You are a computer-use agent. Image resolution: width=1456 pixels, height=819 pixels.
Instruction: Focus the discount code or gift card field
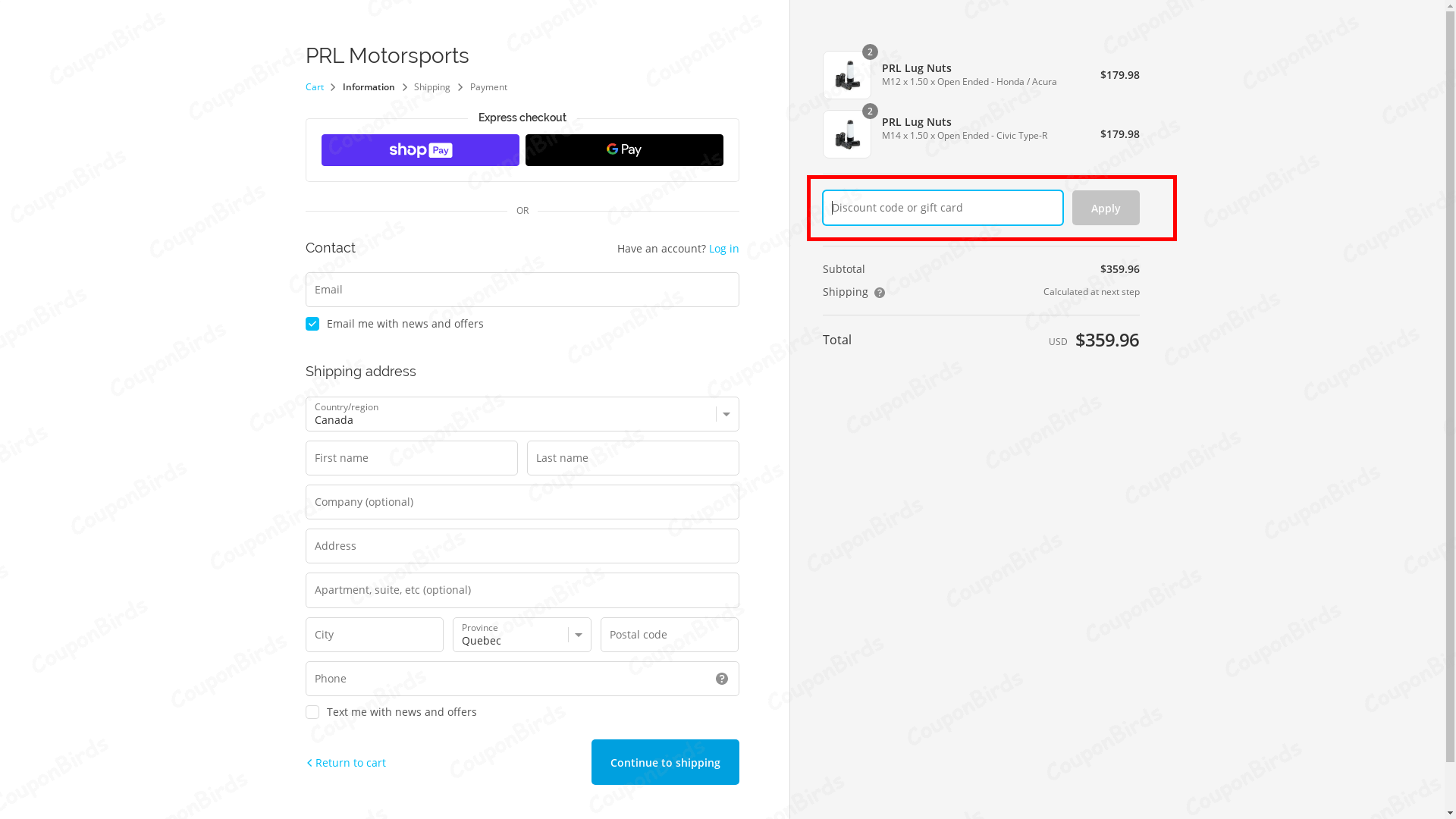coord(942,208)
